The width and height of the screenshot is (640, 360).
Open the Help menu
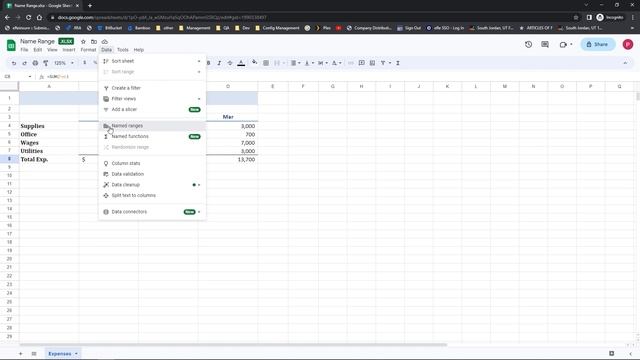[x=139, y=50]
